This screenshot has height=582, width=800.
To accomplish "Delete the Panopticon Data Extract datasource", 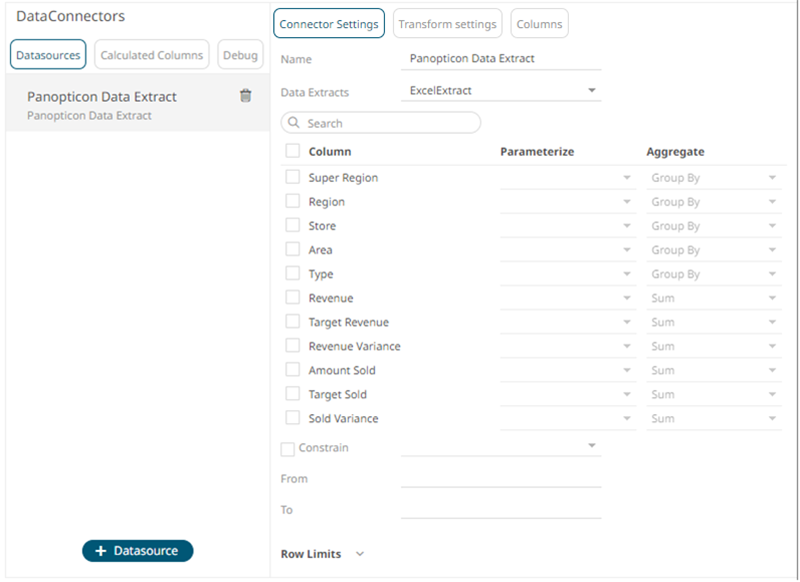I will coord(246,96).
